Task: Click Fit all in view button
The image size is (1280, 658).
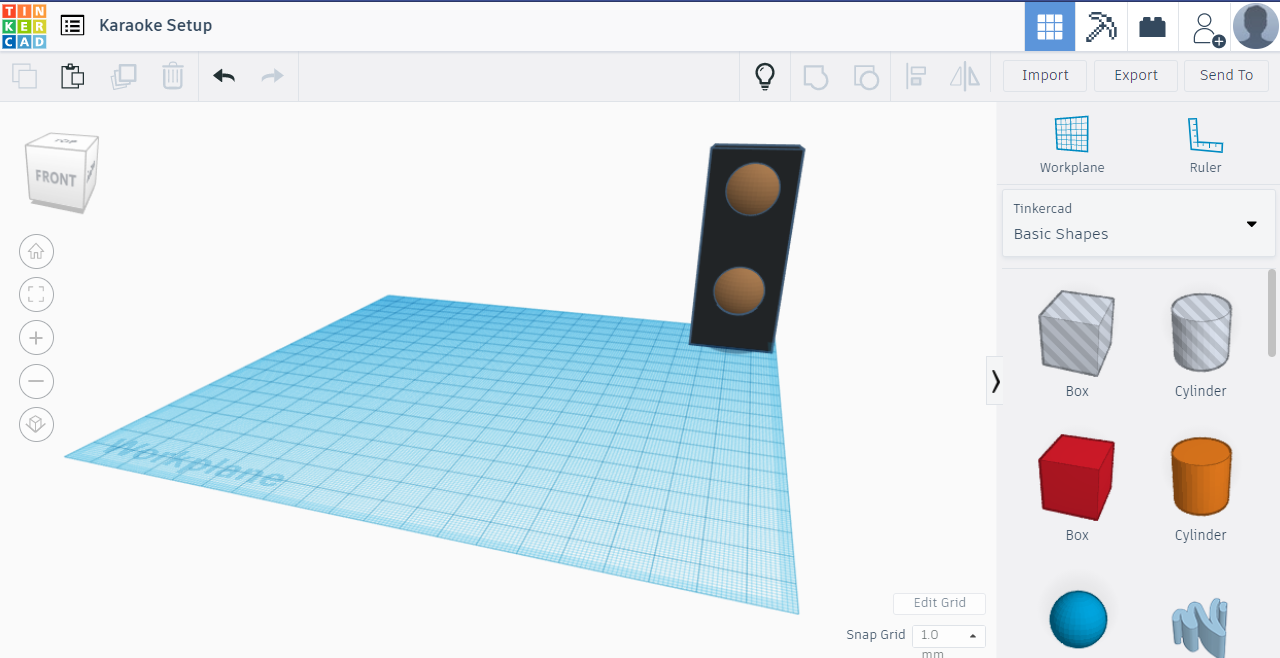Action: [x=37, y=295]
